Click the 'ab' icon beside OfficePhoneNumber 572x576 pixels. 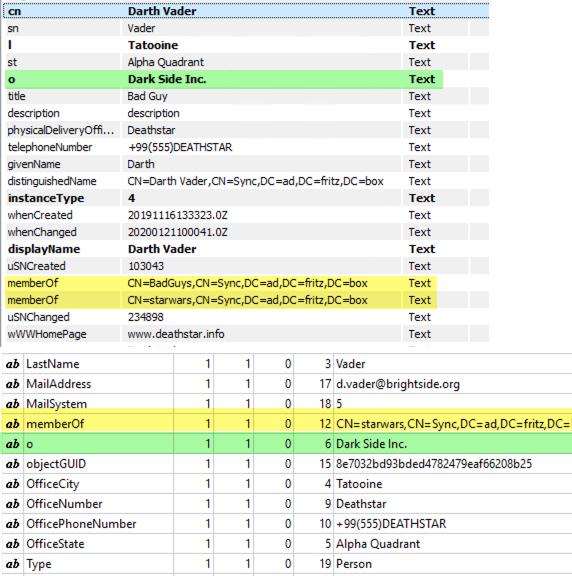coord(12,524)
